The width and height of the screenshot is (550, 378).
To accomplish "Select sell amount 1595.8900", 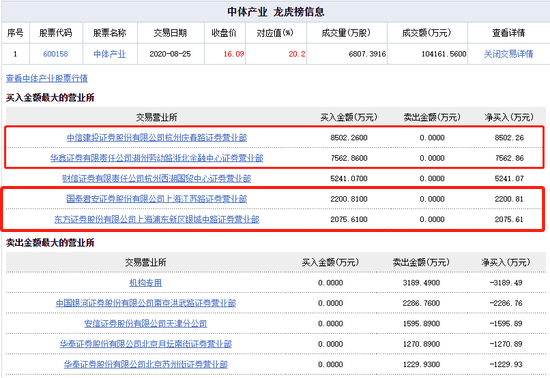I will pos(421,323).
